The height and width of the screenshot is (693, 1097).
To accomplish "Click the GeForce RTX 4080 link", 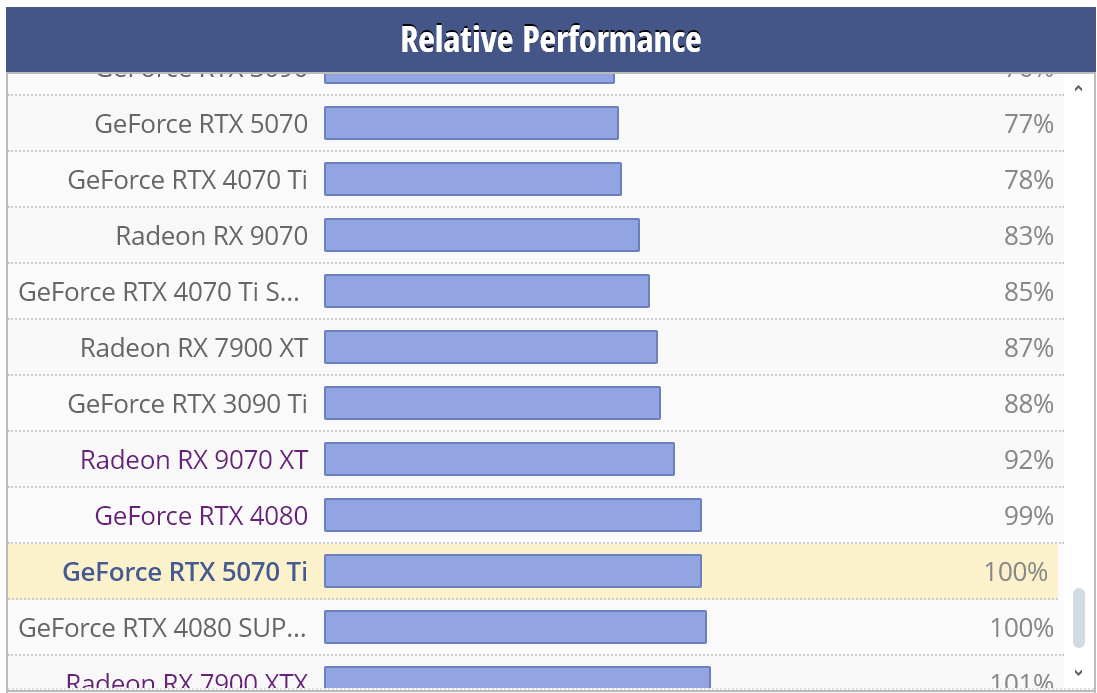I will 201,516.
